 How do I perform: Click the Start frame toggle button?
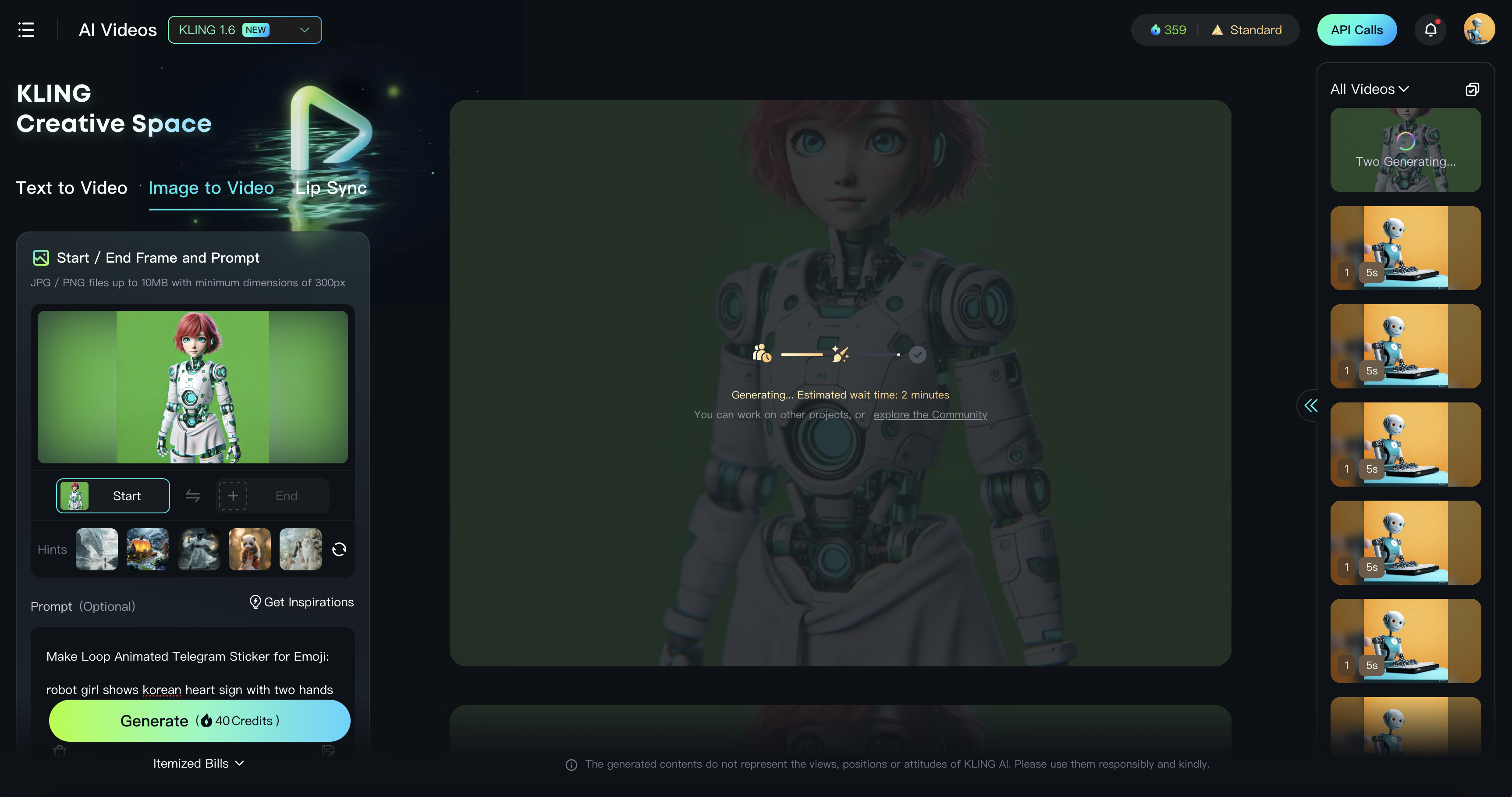pyautogui.click(x=113, y=496)
